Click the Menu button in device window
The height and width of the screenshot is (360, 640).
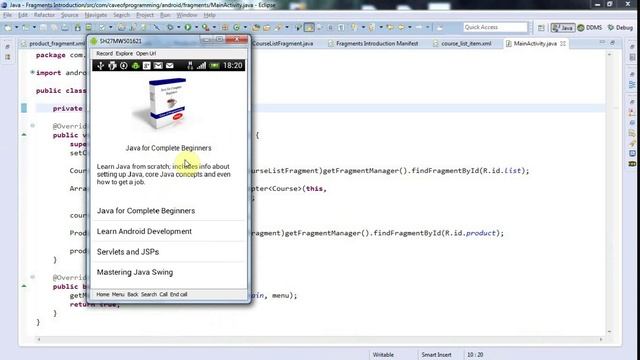coord(118,294)
